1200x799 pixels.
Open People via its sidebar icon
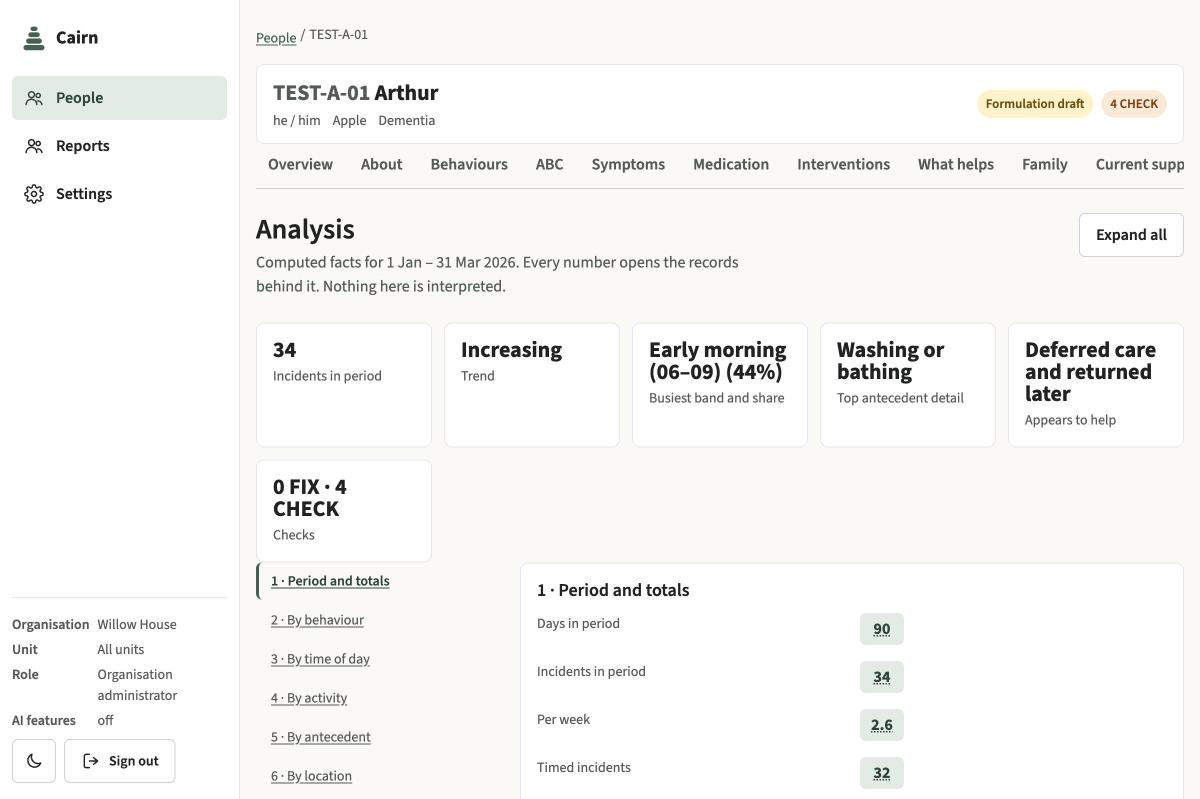(x=34, y=98)
